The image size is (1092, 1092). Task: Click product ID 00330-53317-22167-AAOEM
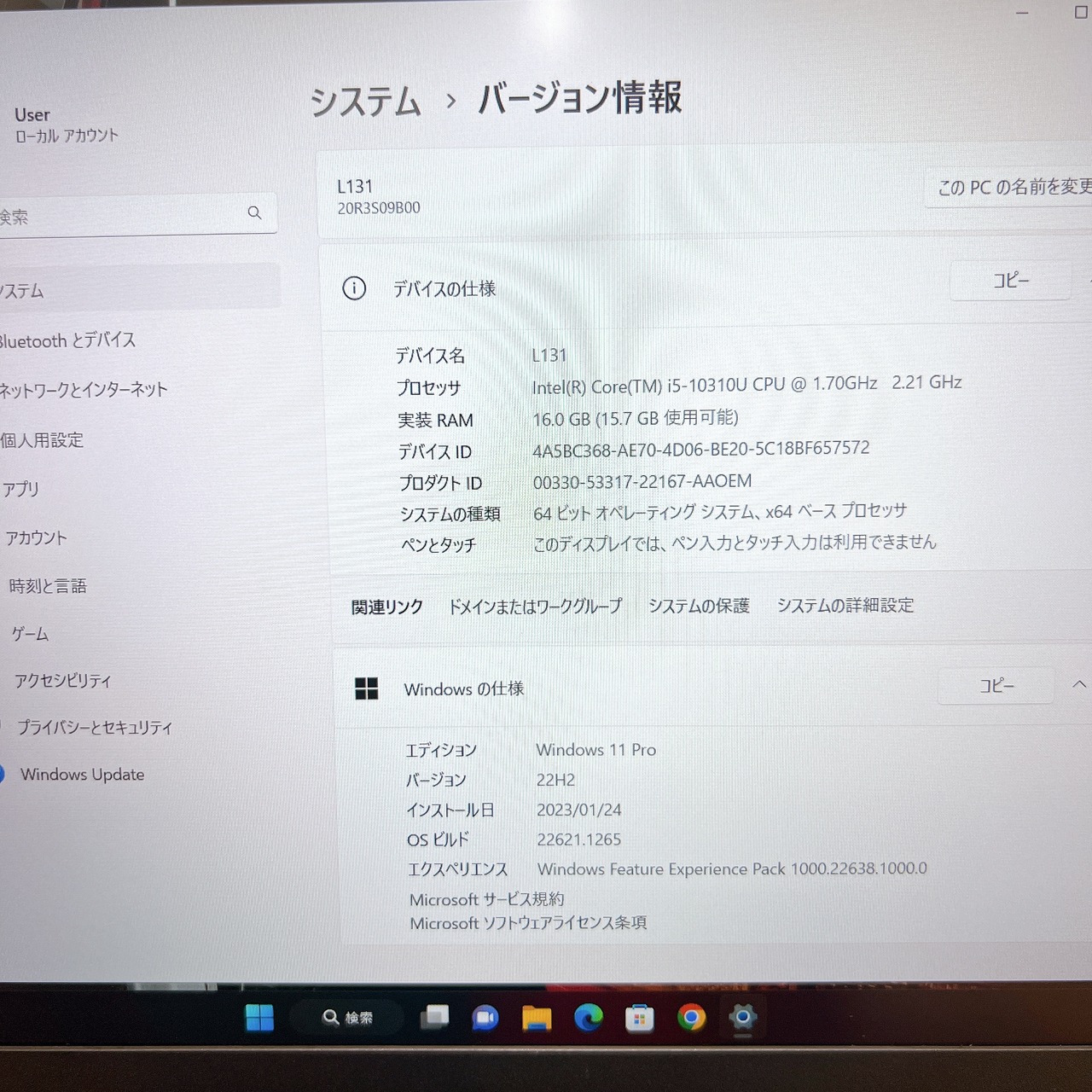(x=642, y=481)
